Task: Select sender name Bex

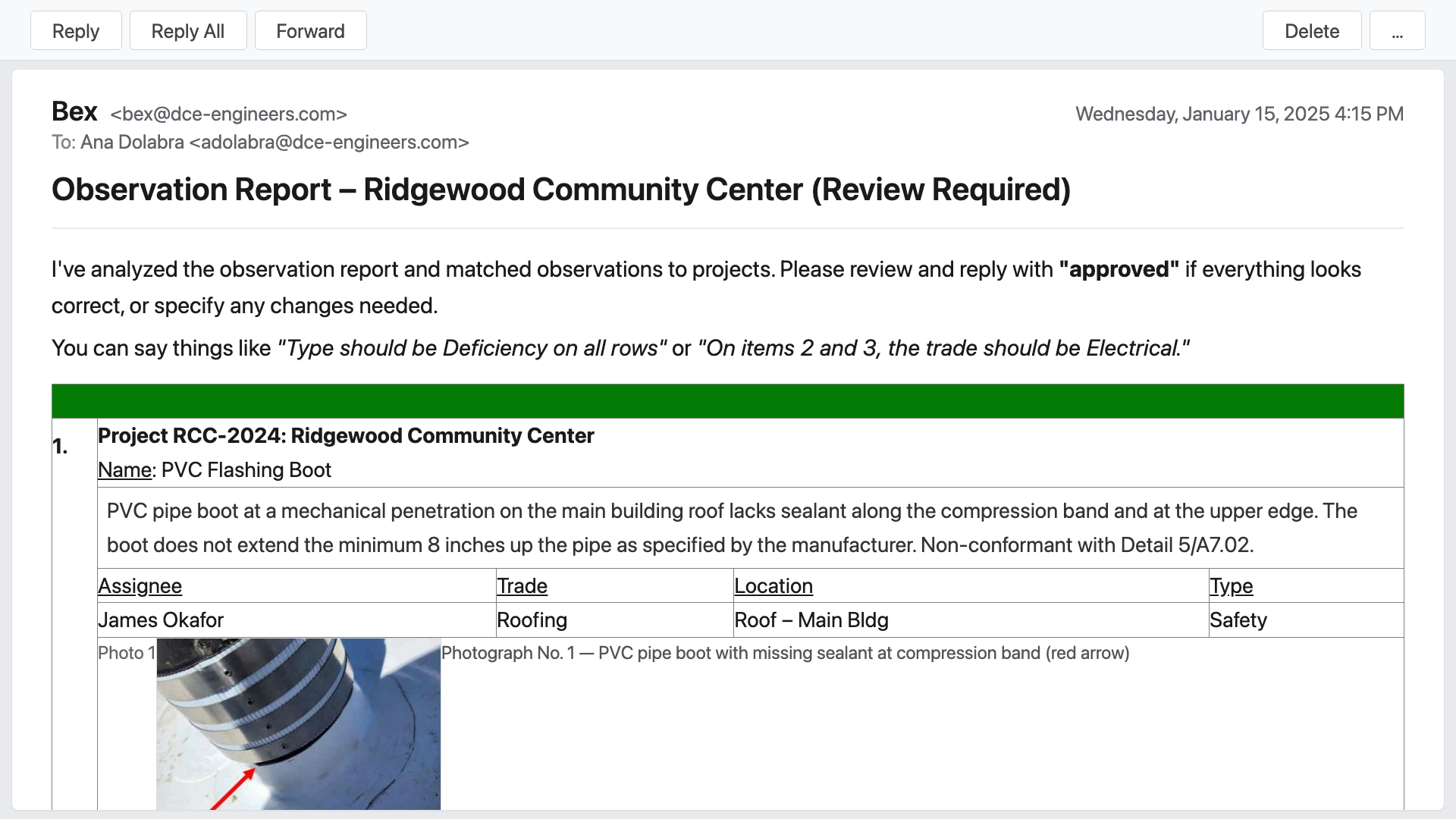Action: 74,111
